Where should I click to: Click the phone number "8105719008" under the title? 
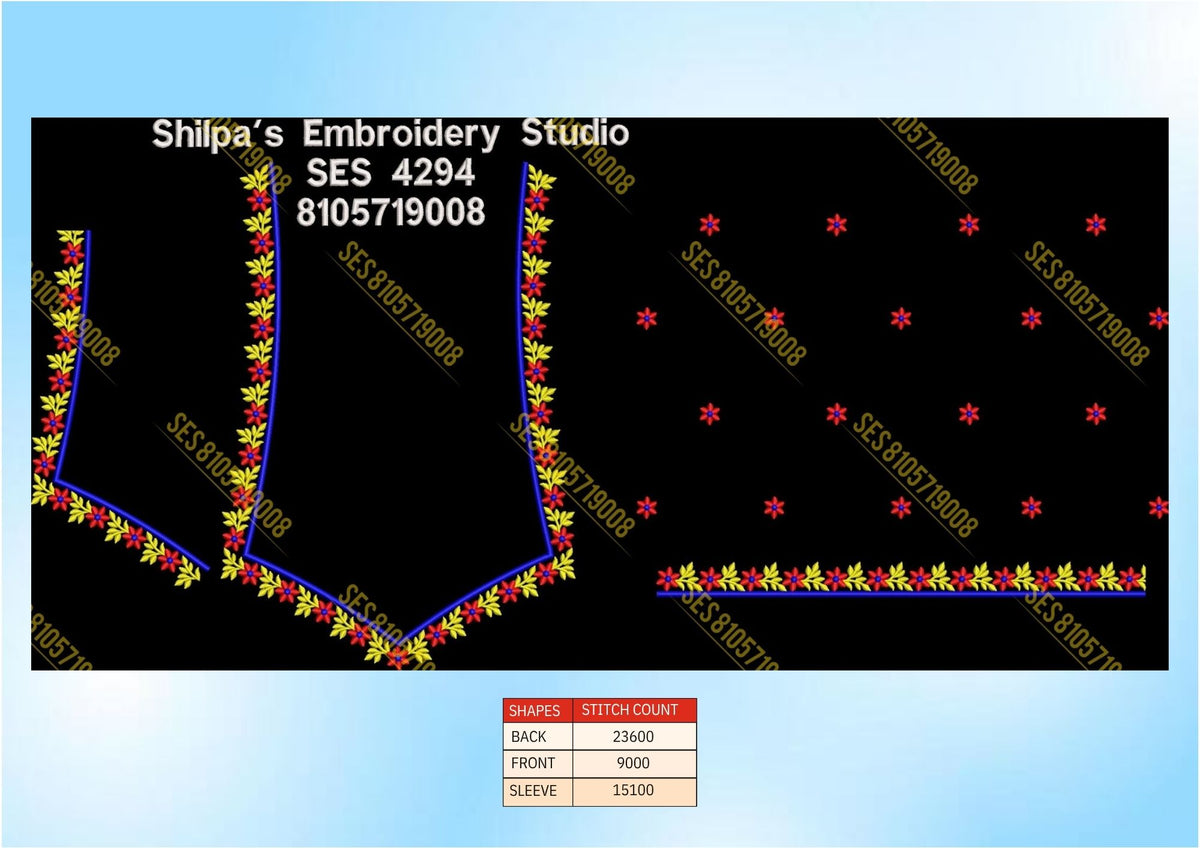[391, 212]
